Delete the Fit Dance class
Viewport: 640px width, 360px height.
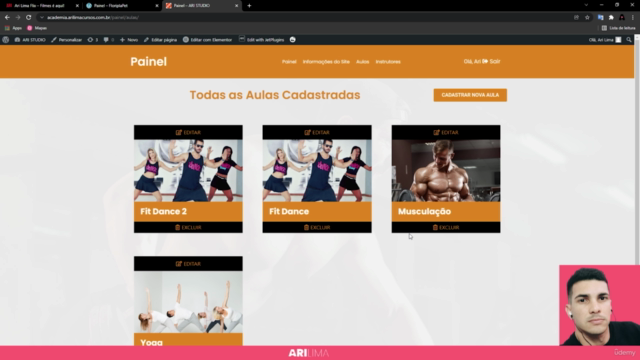point(317,227)
